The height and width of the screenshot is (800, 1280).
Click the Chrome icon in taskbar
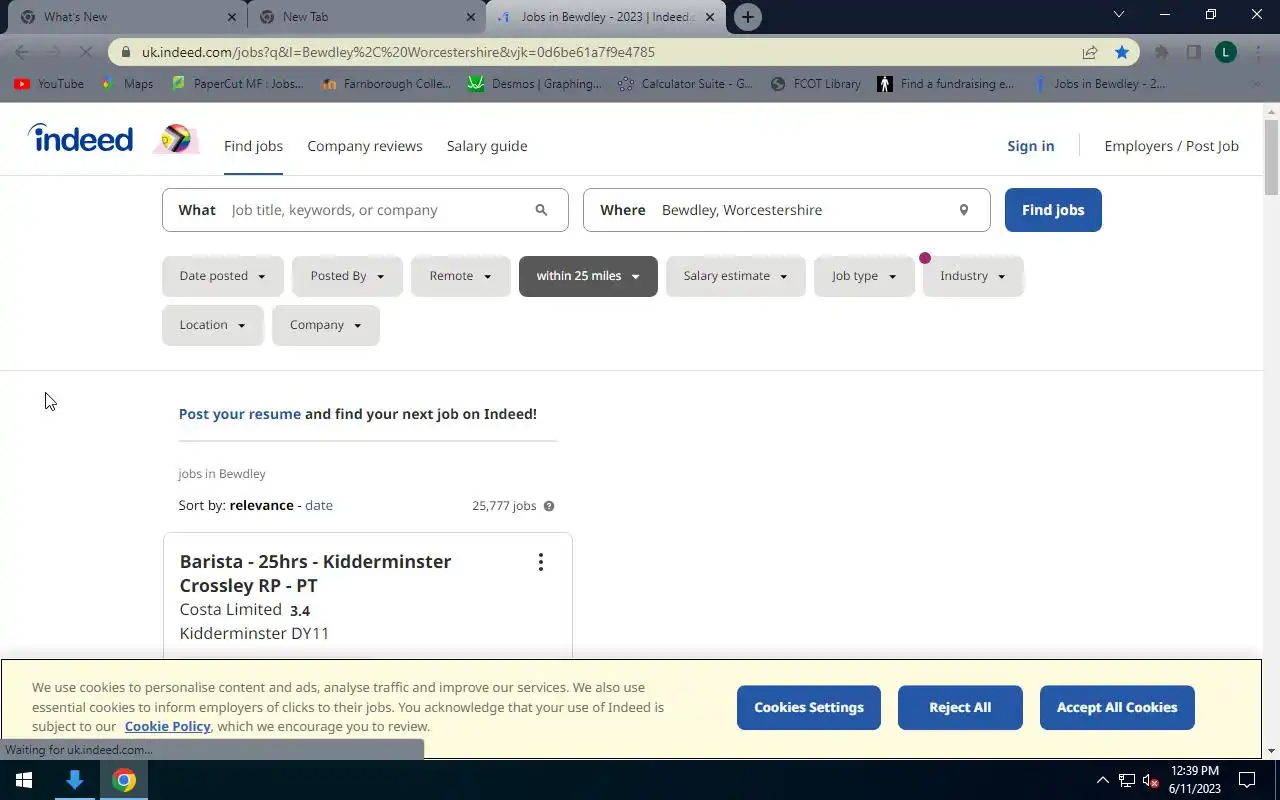124,780
